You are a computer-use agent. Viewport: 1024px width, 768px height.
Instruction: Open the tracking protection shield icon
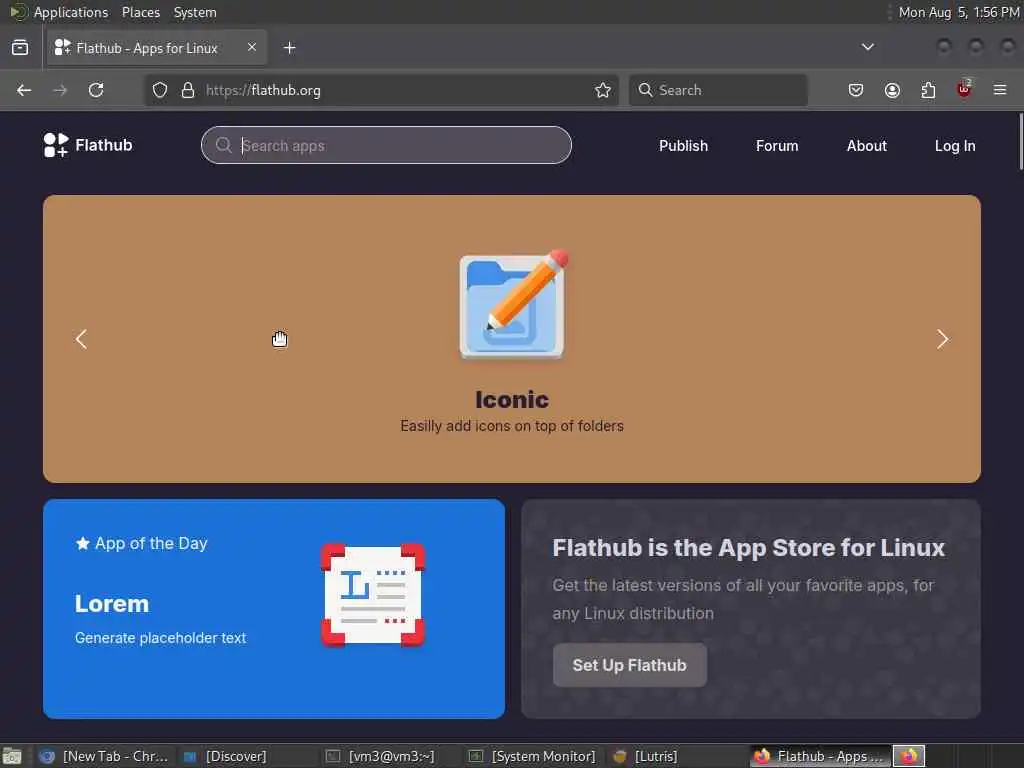[x=160, y=90]
